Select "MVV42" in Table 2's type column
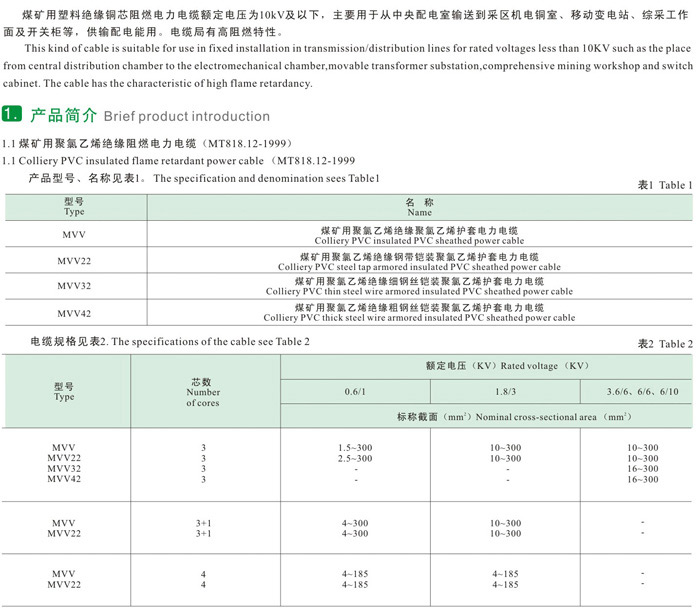 [64, 479]
